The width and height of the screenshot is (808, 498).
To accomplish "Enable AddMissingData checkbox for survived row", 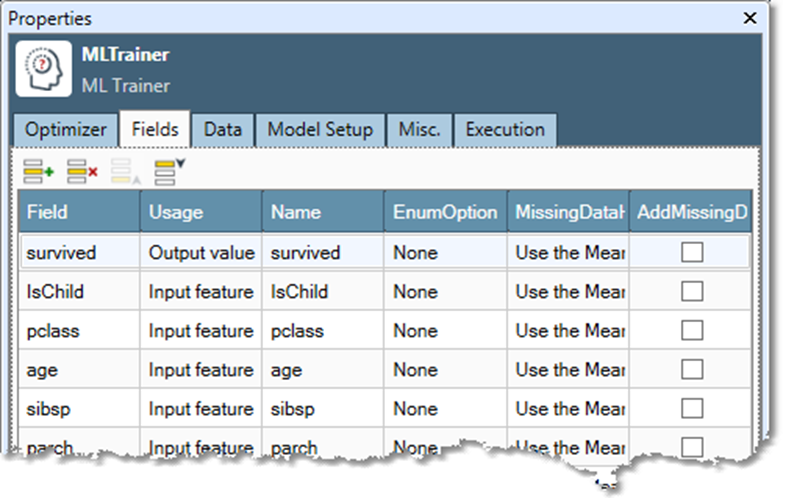I will tap(692, 253).
